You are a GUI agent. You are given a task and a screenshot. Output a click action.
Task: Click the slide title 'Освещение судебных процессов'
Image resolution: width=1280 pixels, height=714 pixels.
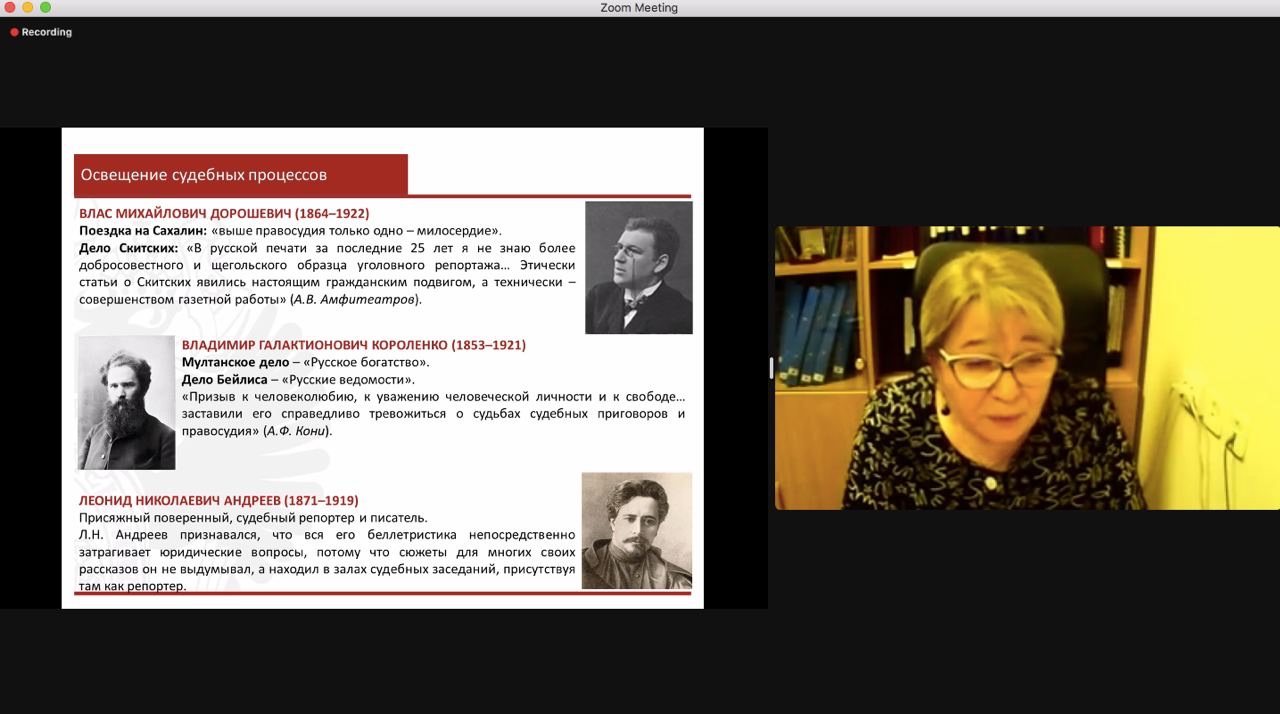tap(204, 175)
